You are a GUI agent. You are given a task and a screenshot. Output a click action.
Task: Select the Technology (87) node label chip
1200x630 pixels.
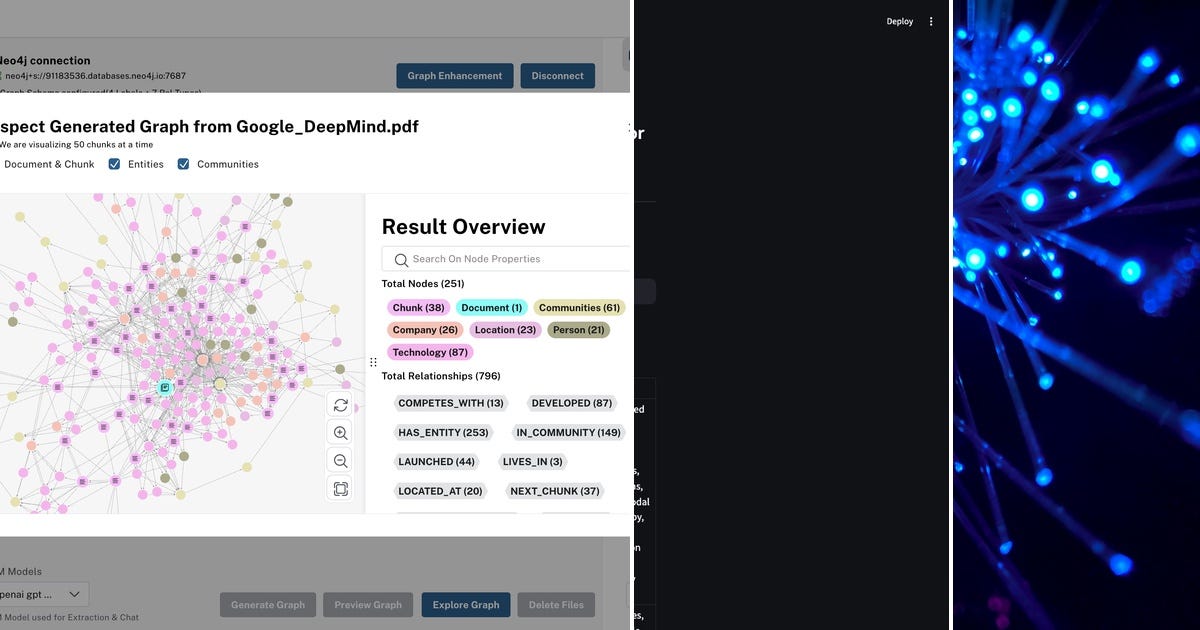430,352
